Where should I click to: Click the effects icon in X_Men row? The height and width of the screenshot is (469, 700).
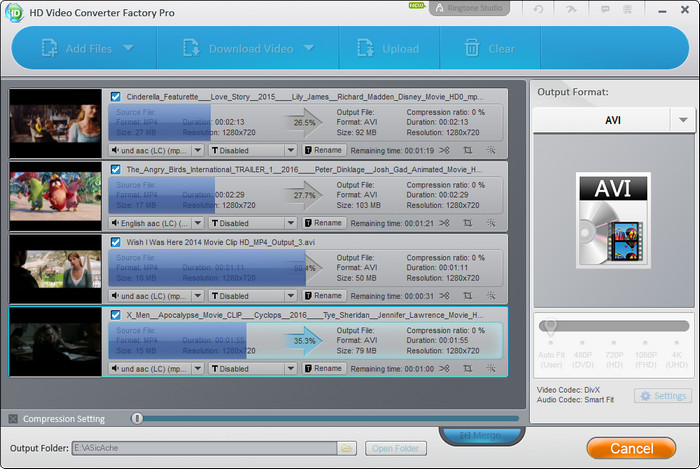point(491,369)
